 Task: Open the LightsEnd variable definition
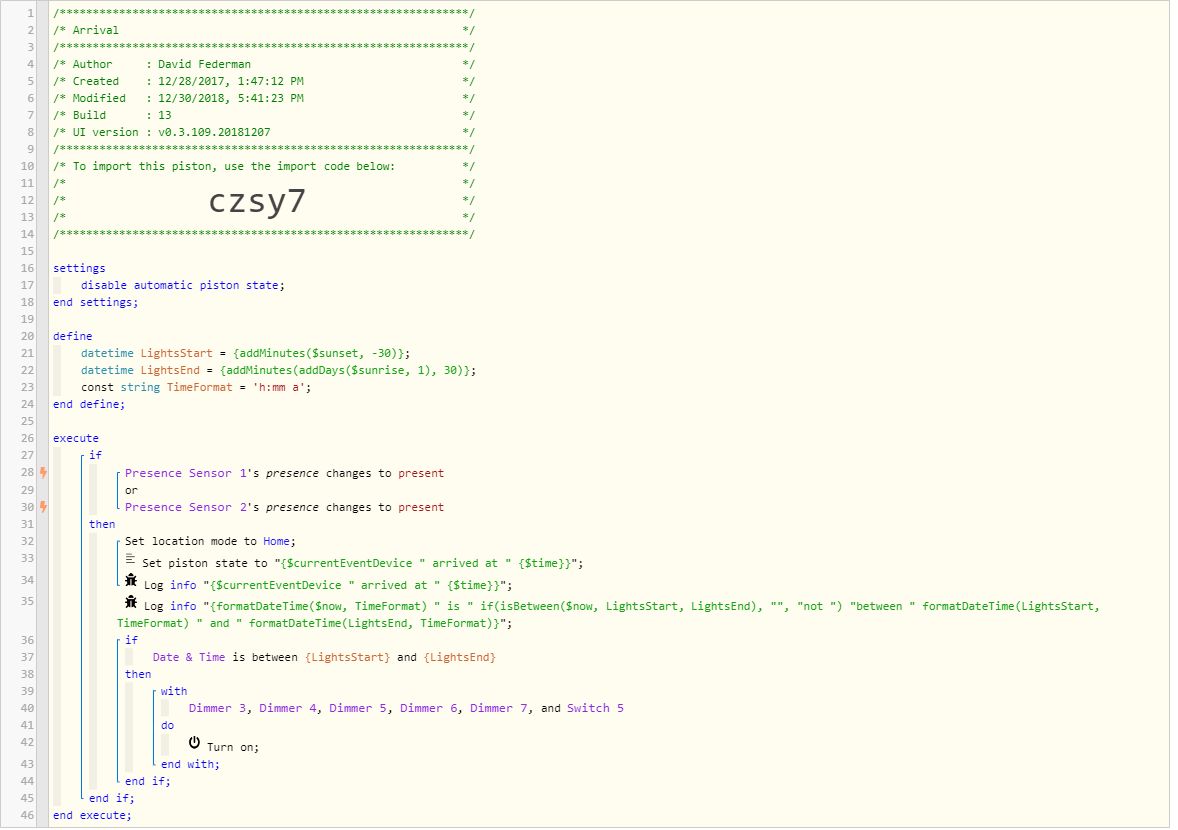(171, 370)
